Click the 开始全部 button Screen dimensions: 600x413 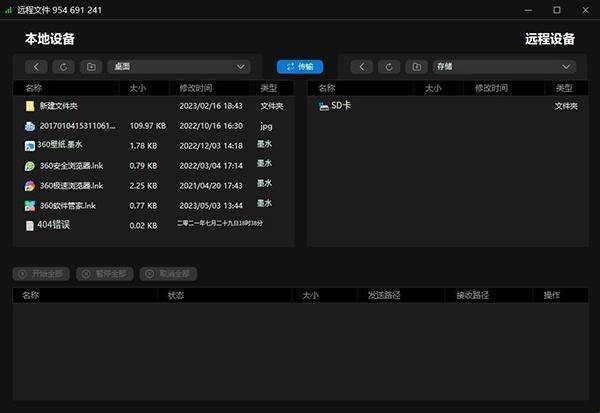pyautogui.click(x=42, y=273)
